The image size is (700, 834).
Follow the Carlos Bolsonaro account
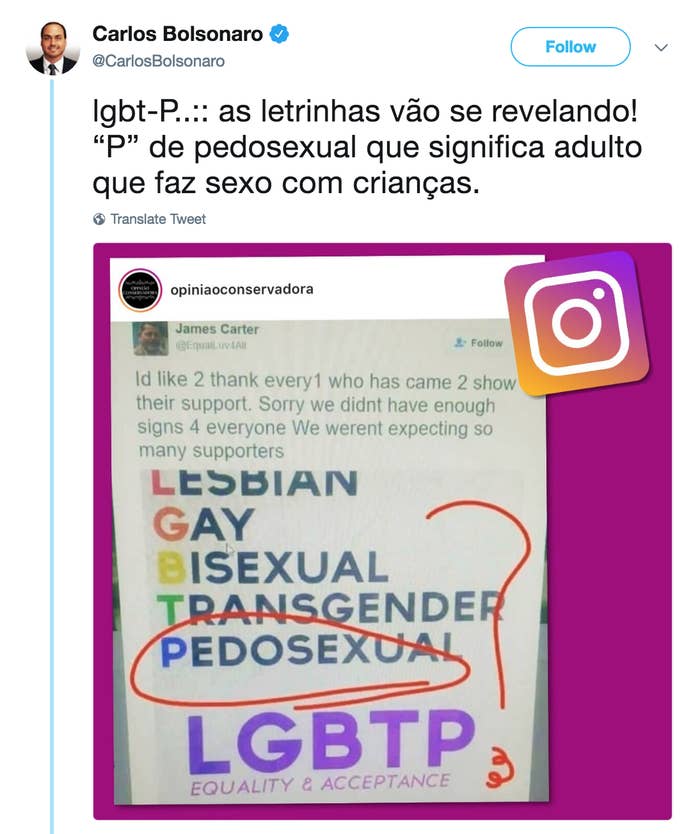[x=570, y=47]
